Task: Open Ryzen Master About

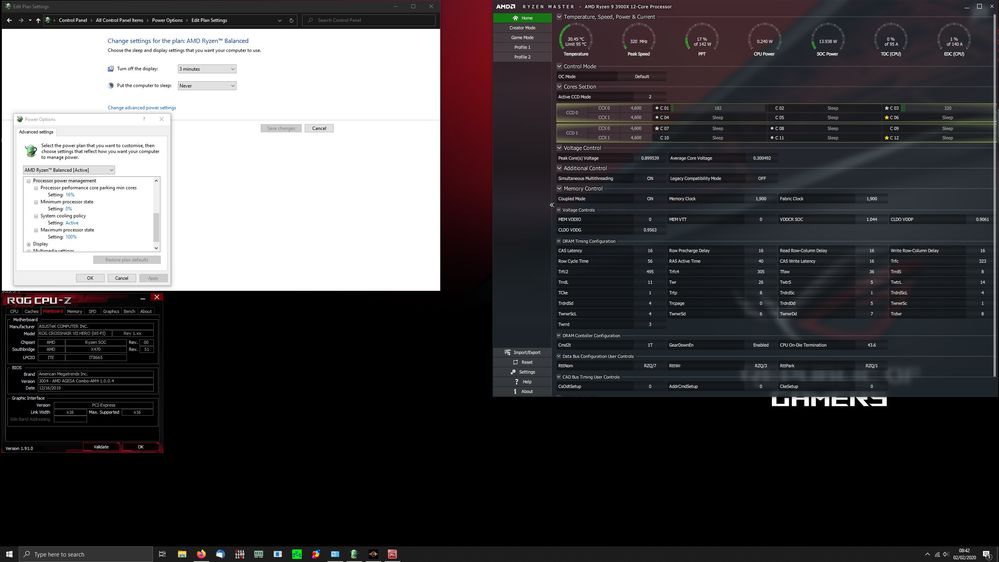Action: coord(522,391)
